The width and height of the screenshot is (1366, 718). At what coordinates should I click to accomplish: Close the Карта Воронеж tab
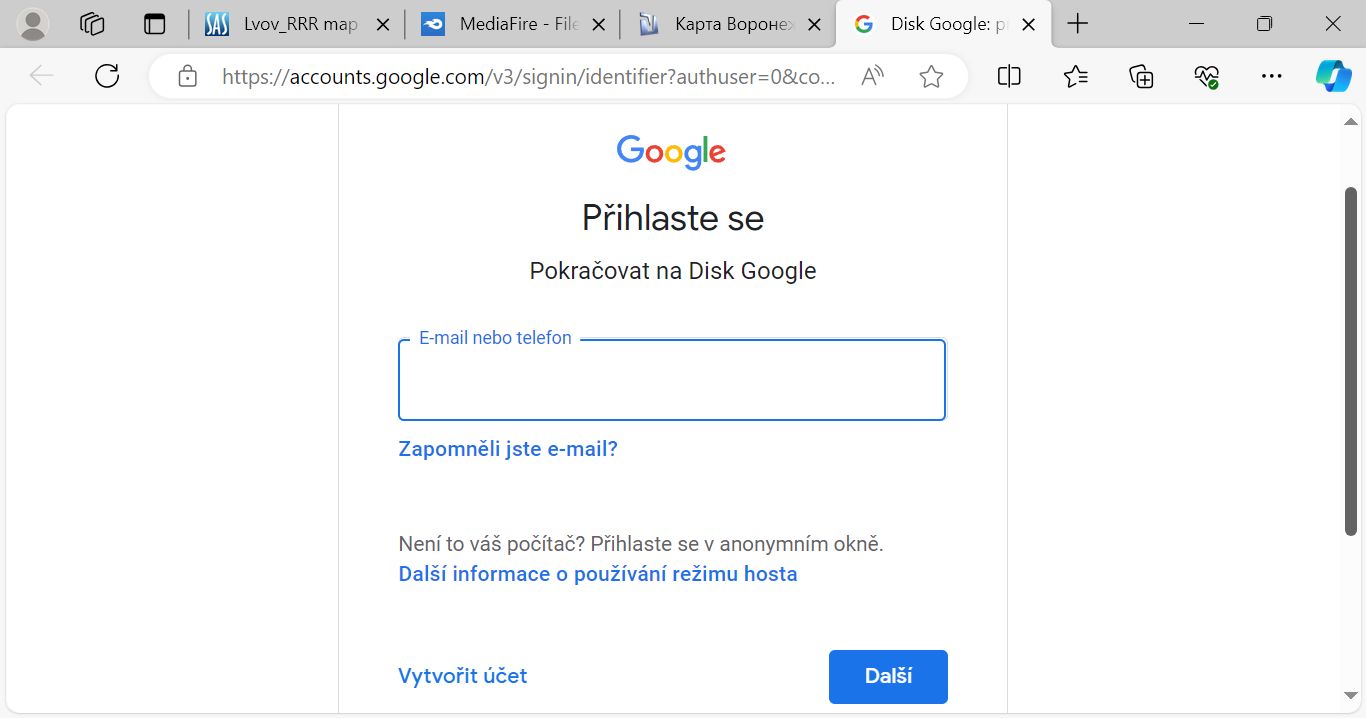814,24
